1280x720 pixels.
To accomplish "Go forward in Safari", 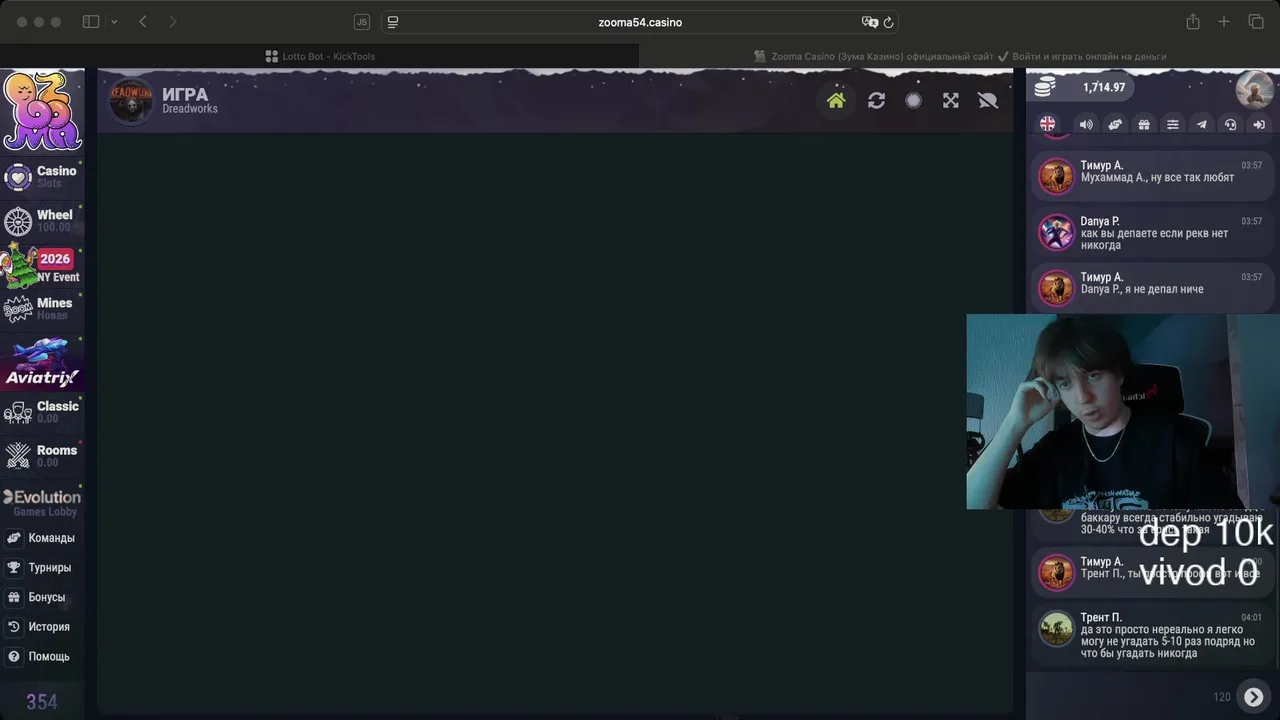I will pos(172,22).
